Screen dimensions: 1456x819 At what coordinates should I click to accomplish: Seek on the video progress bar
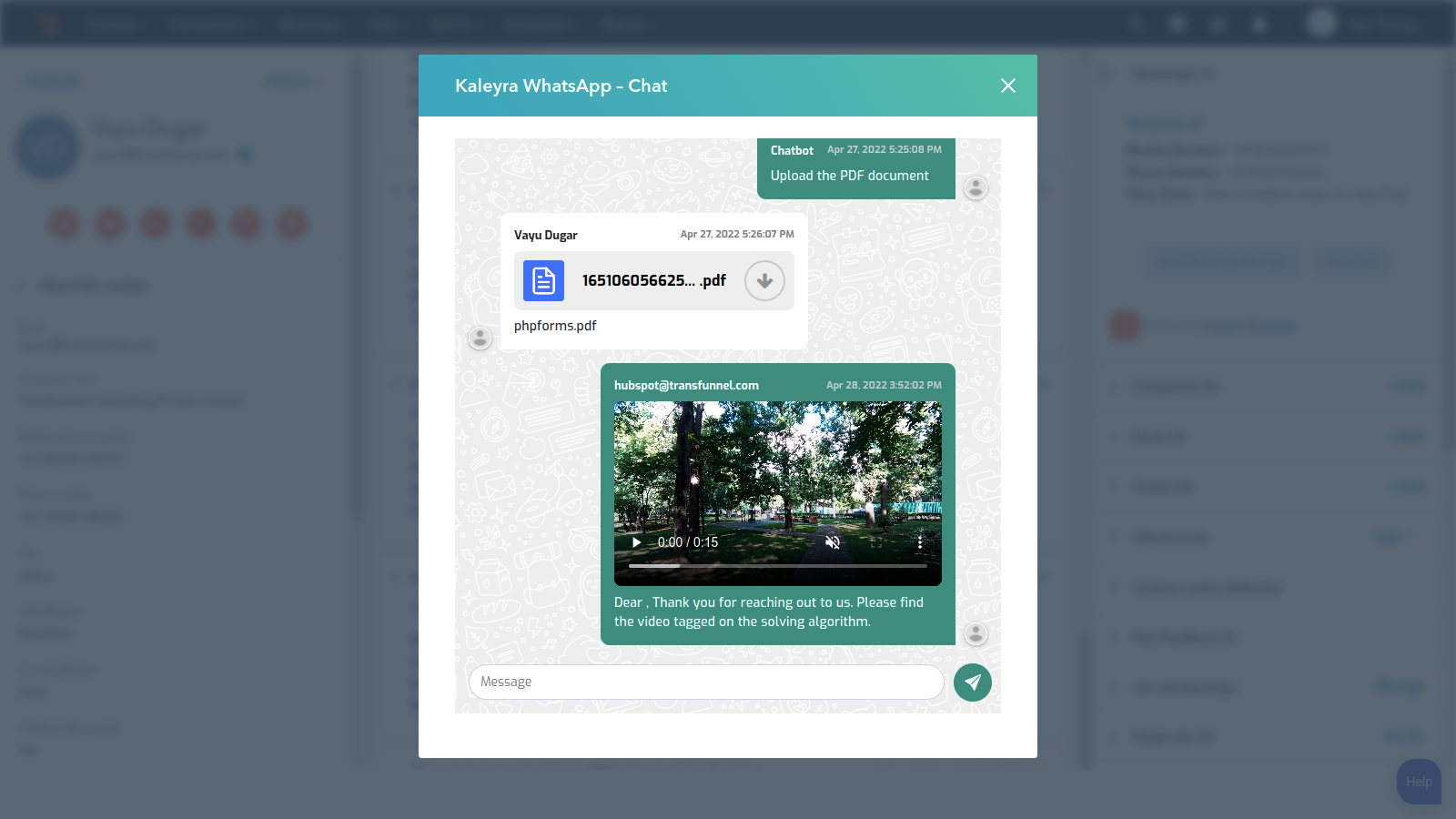point(778,566)
